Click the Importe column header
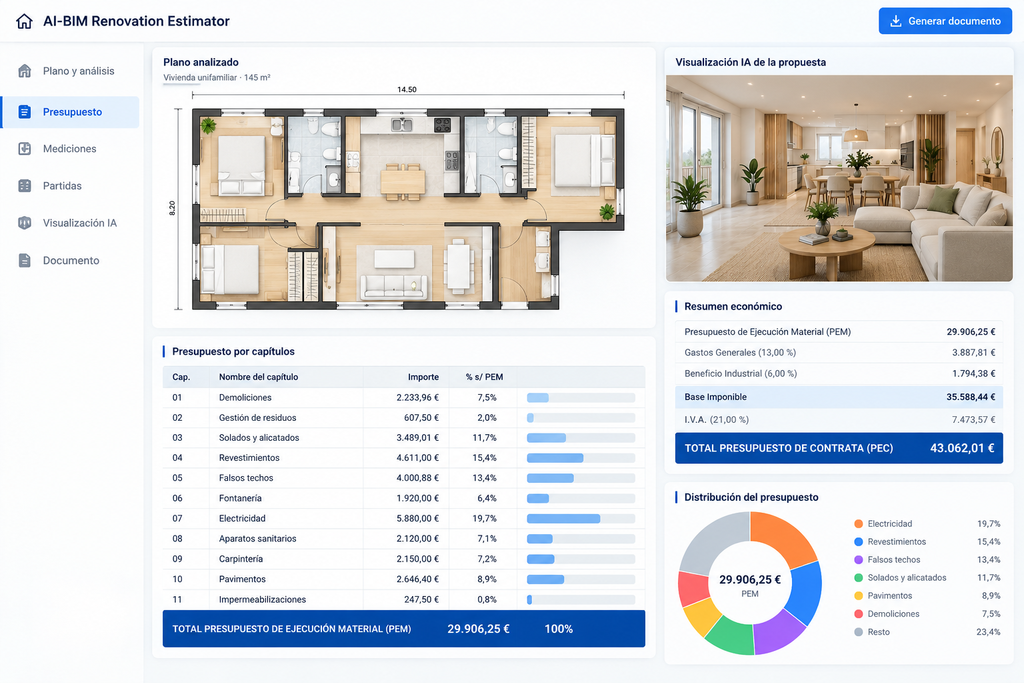 click(x=423, y=377)
